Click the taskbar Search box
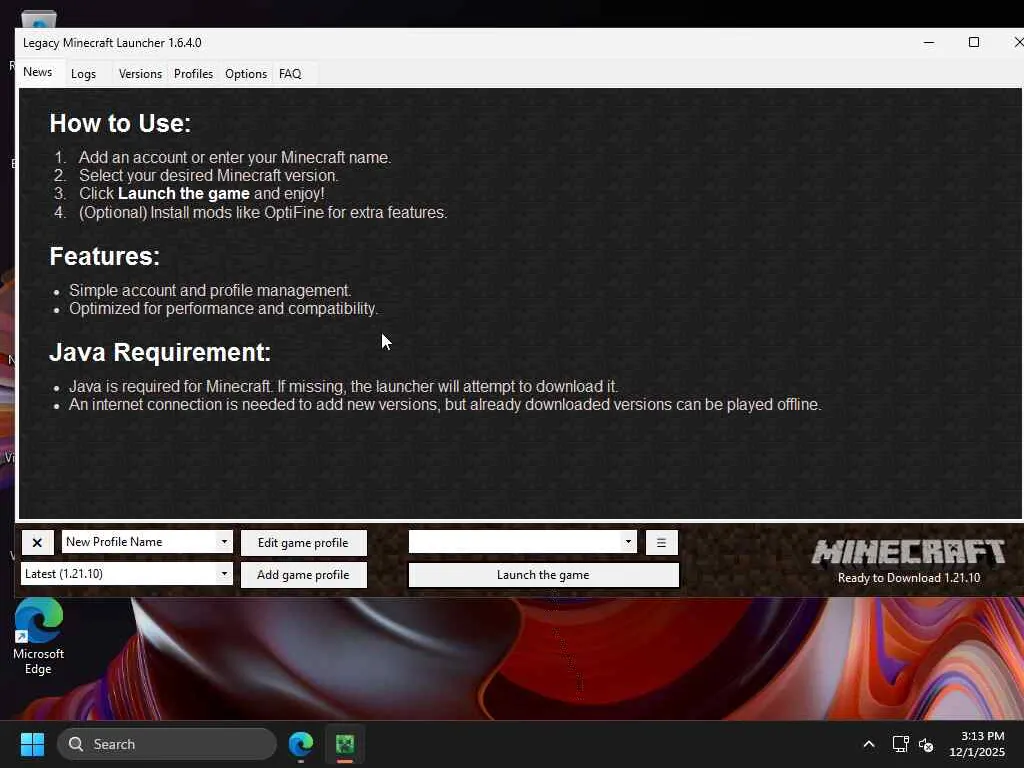Screen dimensions: 1024x768 click(x=167, y=744)
